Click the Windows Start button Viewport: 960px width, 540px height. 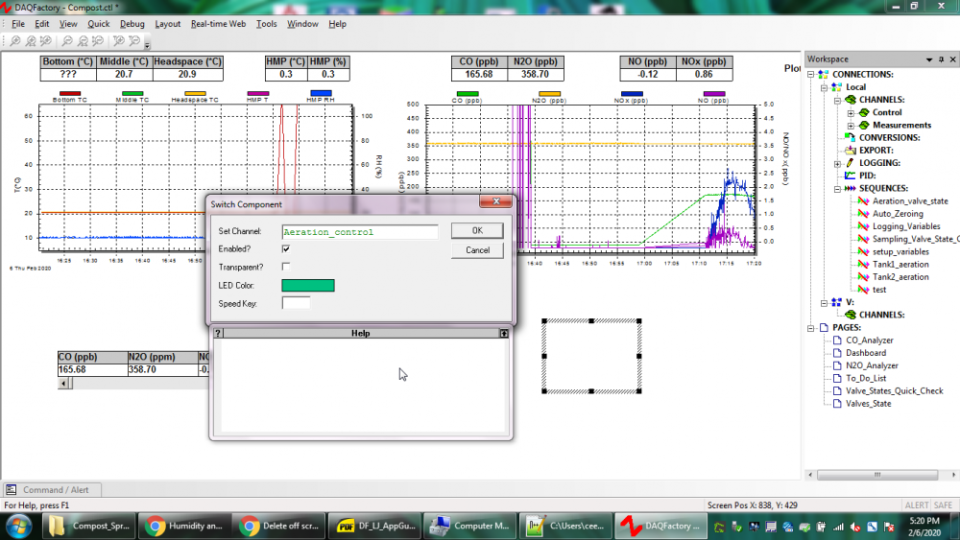click(19, 526)
